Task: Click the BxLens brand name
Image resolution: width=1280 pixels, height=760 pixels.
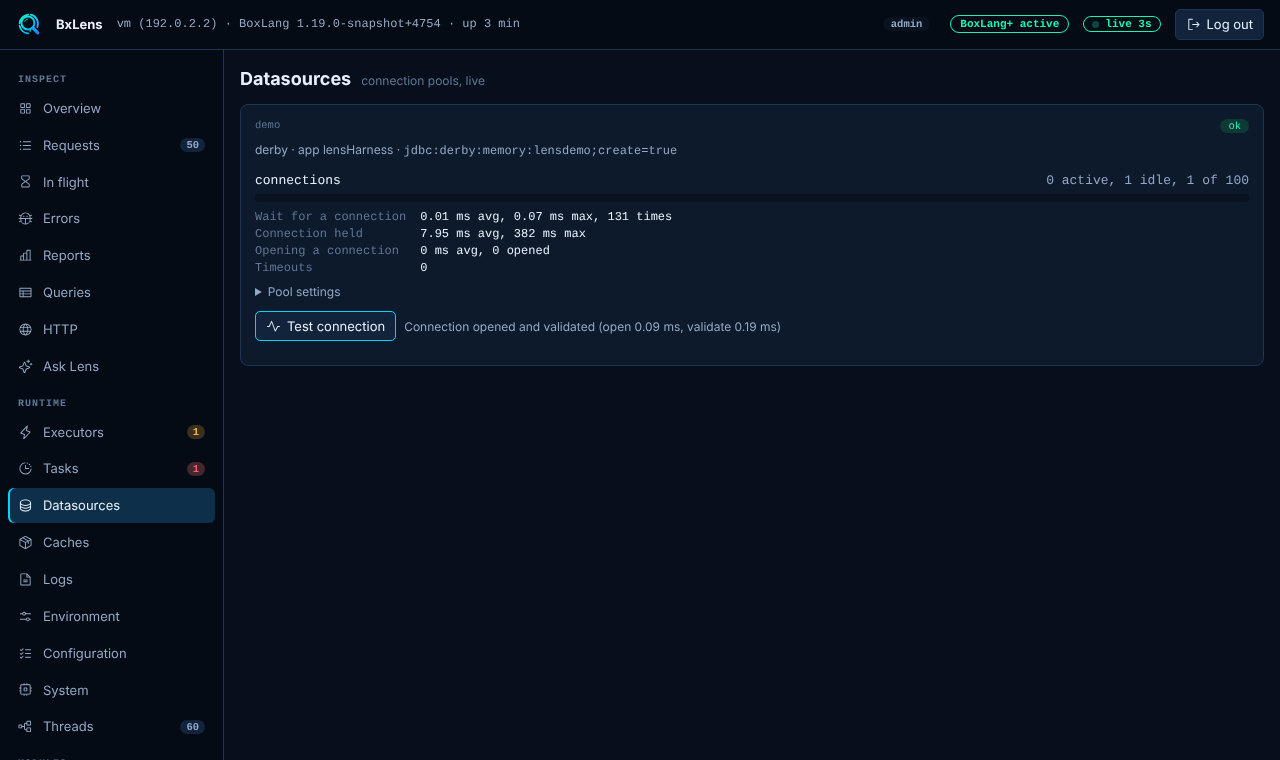Action: [x=79, y=24]
